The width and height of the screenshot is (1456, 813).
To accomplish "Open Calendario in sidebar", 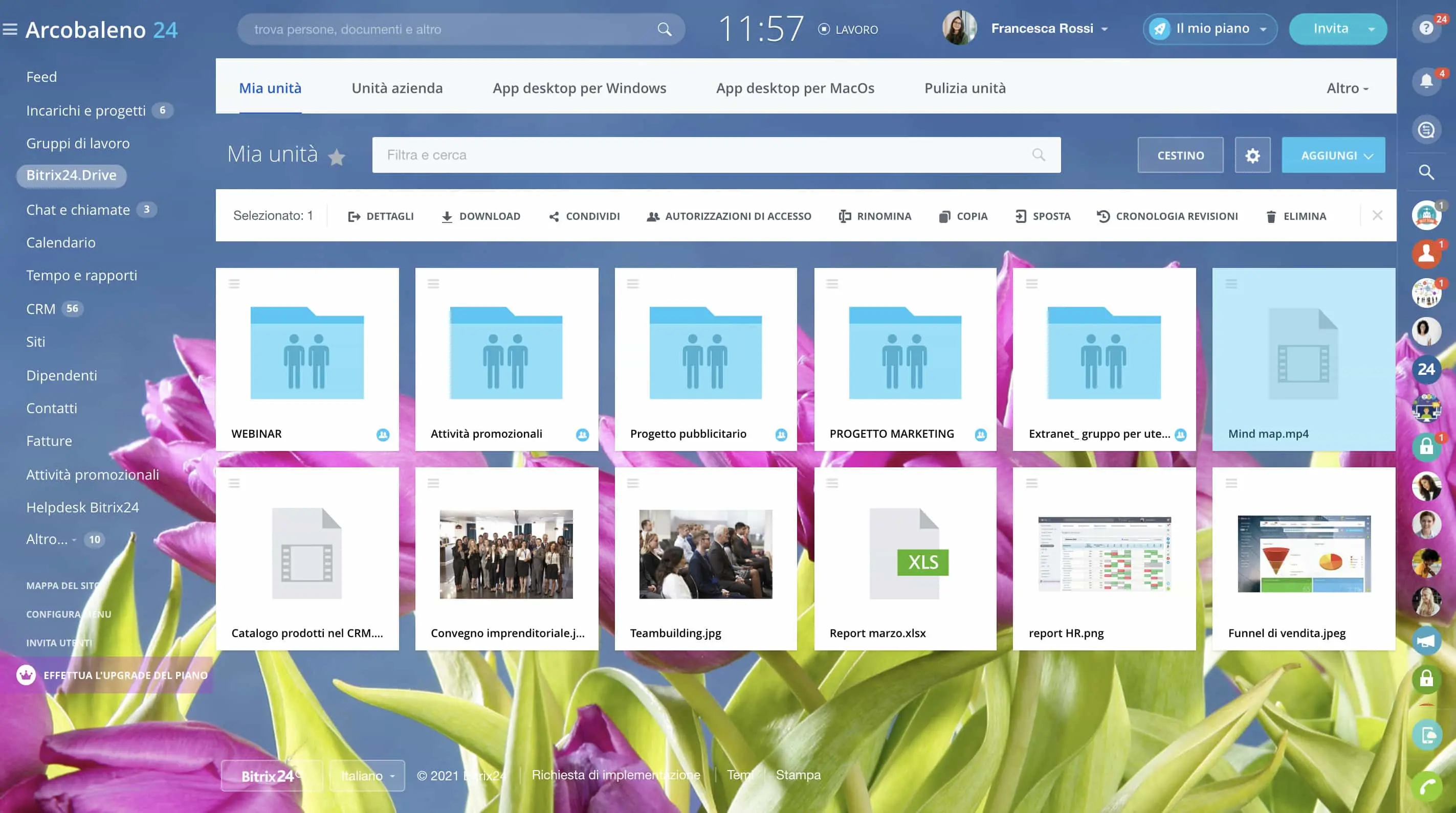I will (60, 242).
